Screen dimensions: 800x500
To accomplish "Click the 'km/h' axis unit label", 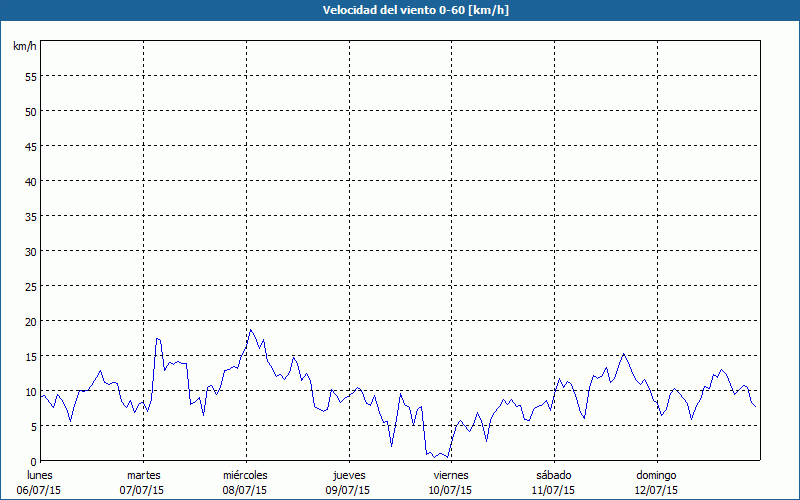I will click(x=24, y=47).
